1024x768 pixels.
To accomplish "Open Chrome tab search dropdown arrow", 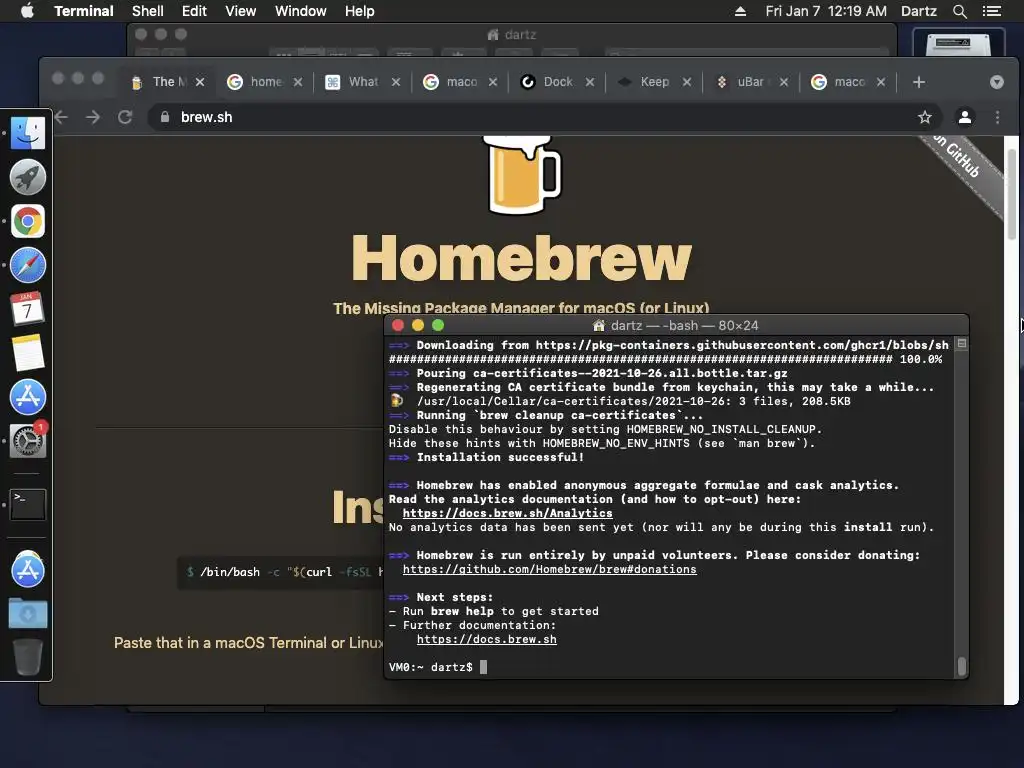I will coord(997,82).
